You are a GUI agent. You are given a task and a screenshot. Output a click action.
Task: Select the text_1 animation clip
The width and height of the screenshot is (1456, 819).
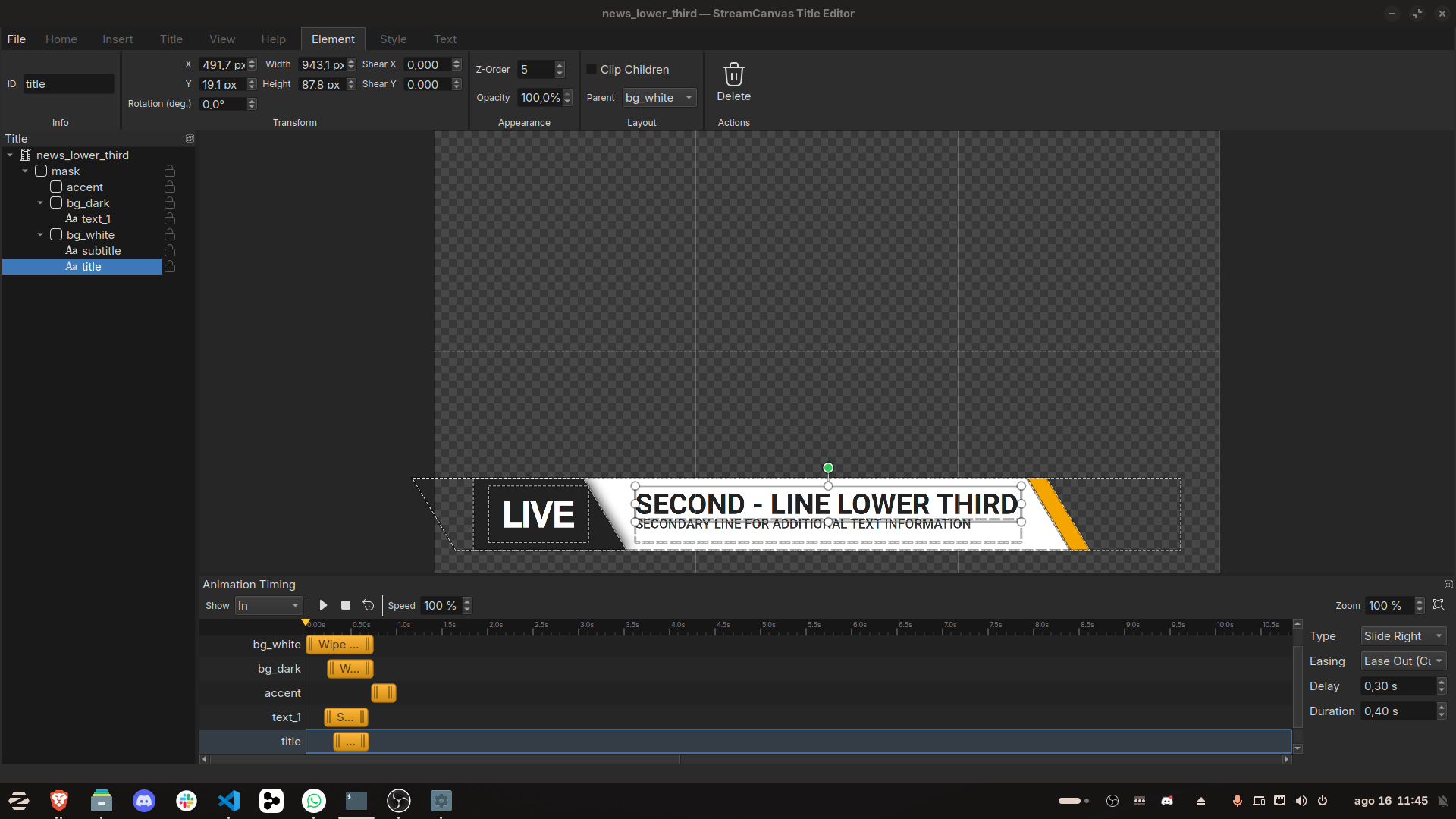coord(346,717)
